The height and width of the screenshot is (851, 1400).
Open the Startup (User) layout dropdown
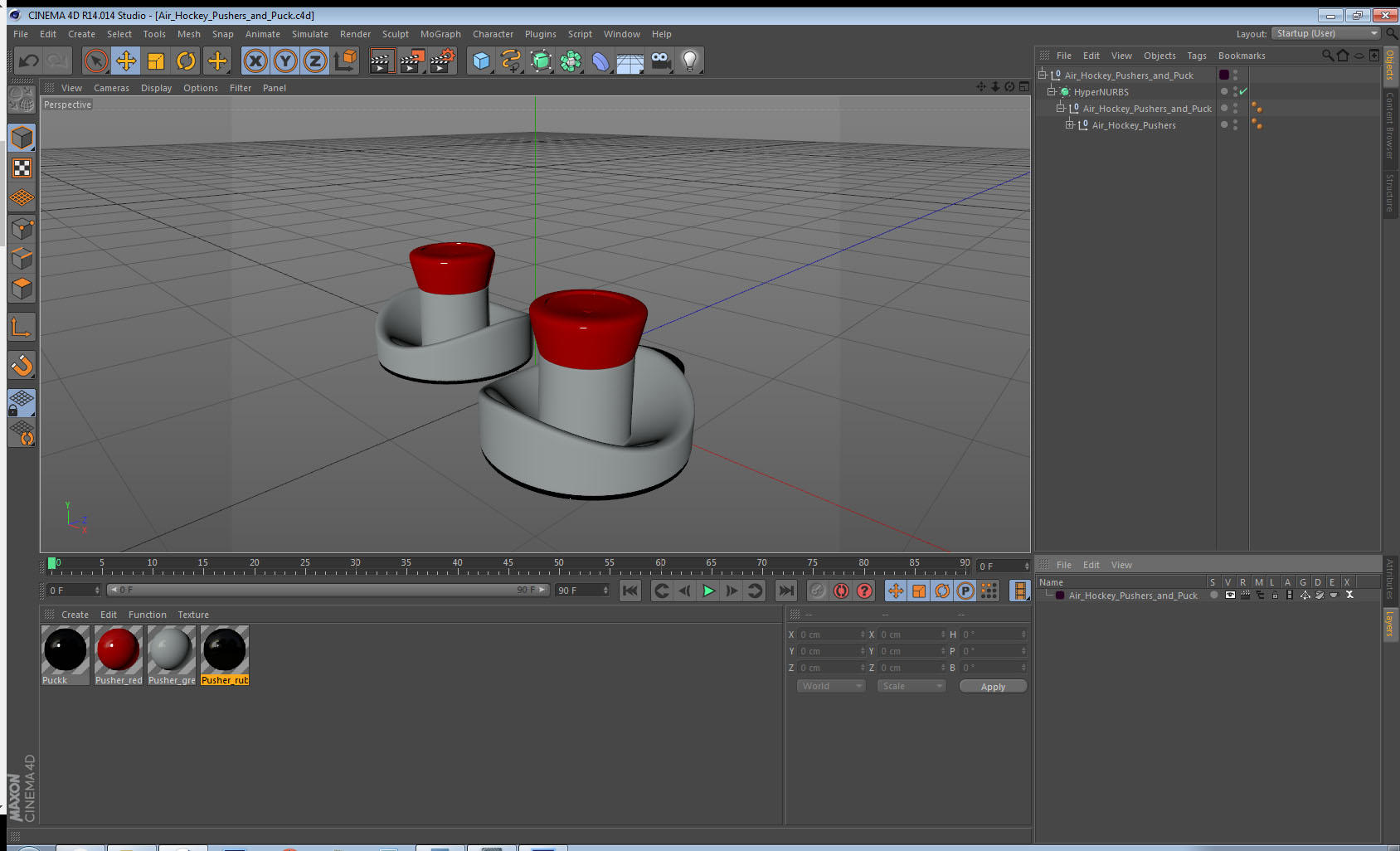(x=1327, y=33)
